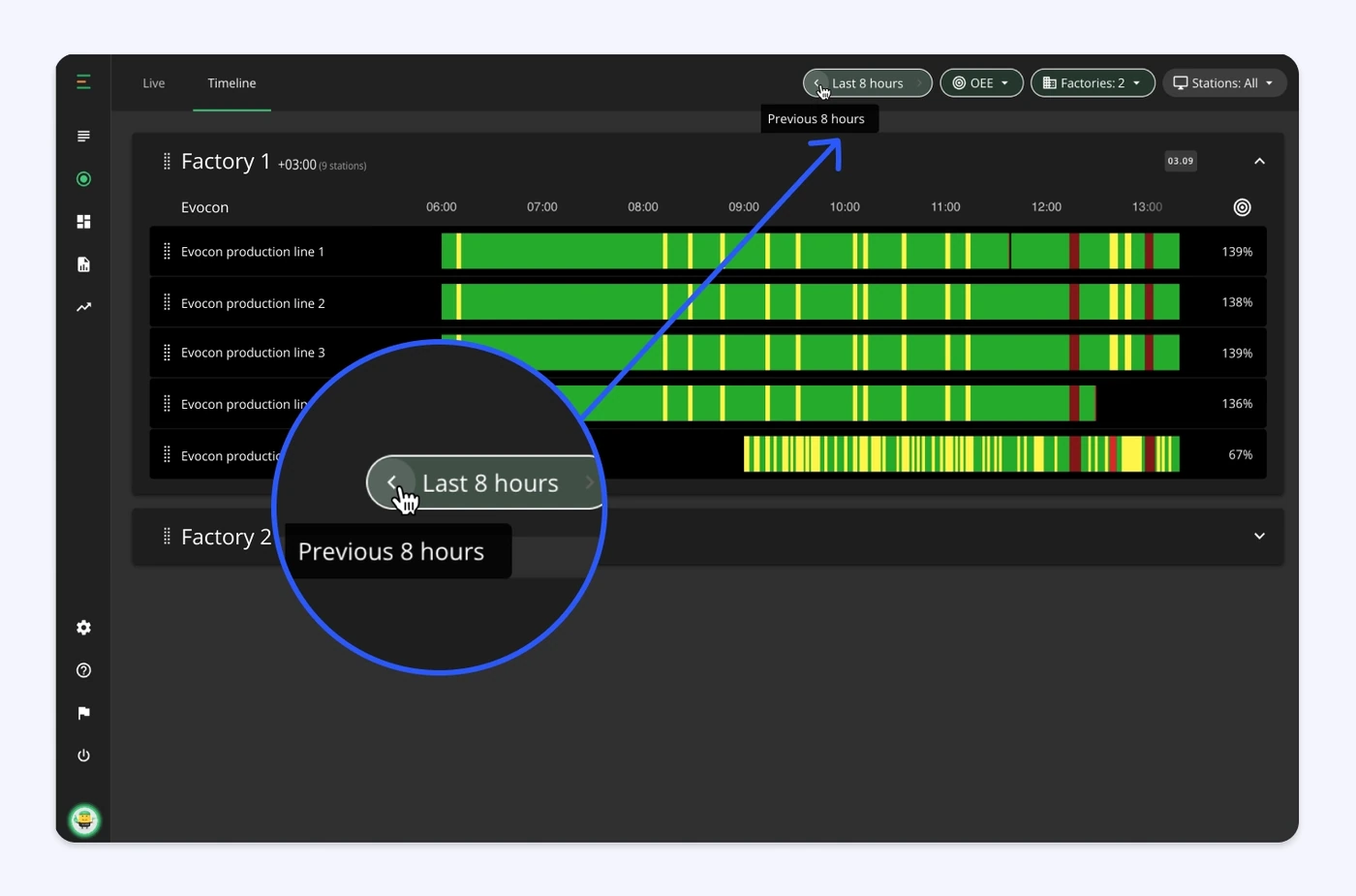1356x896 pixels.
Task: Click the timeline bar of Evocon production line 1
Action: point(811,251)
